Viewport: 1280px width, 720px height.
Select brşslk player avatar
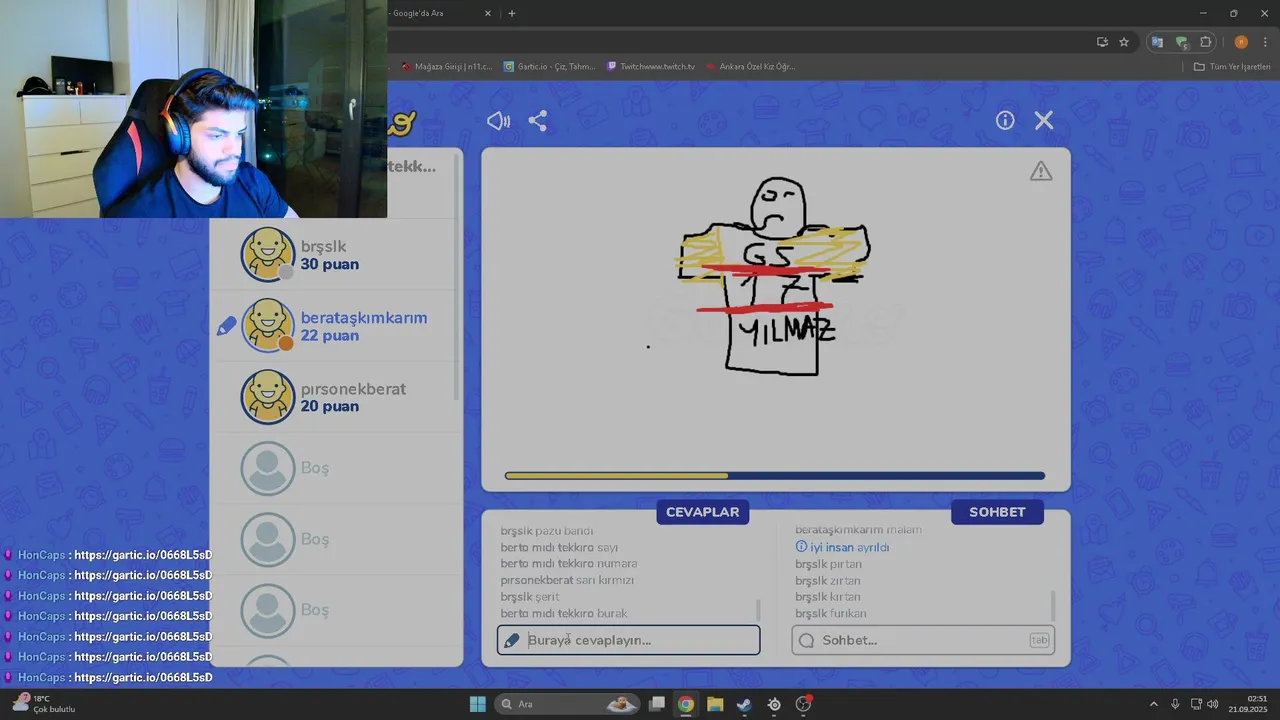coord(267,255)
